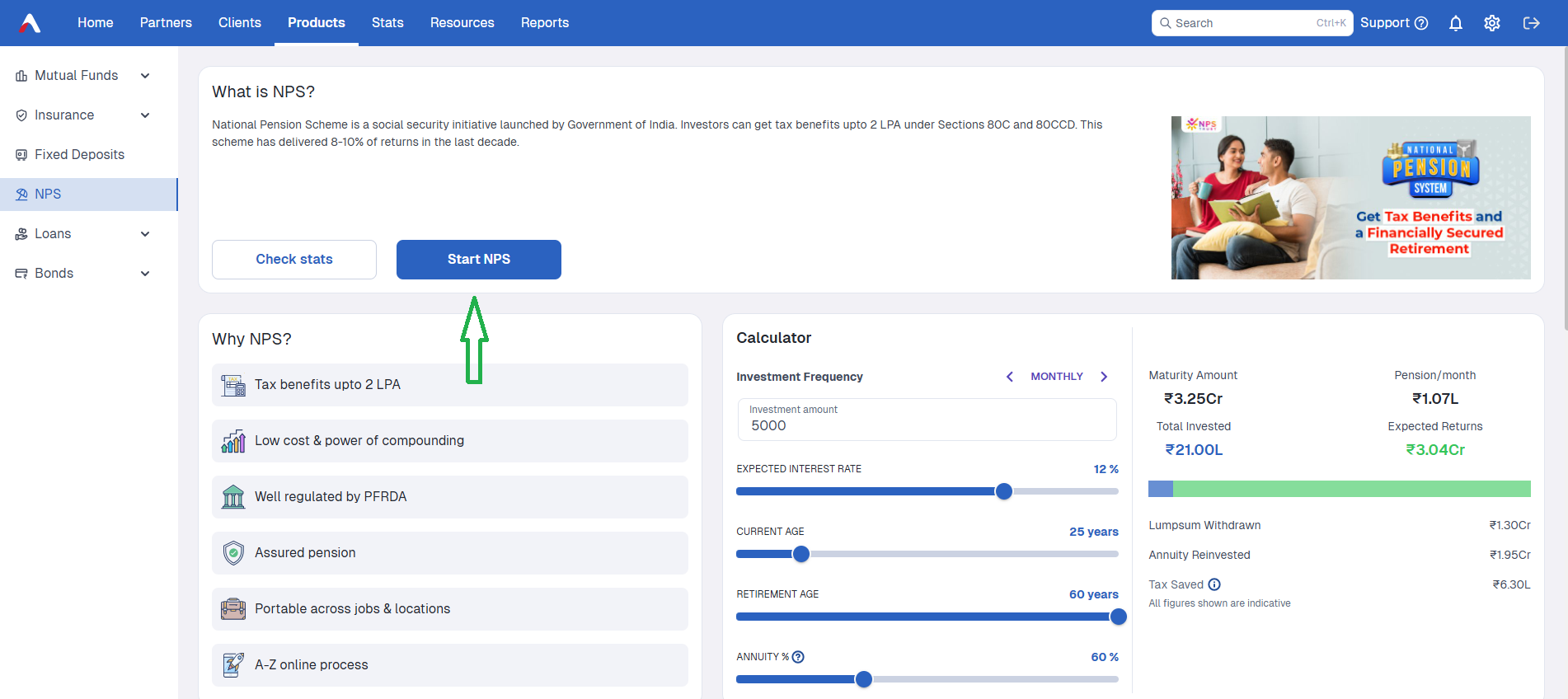Click the Loans sidebar icon

tap(21, 234)
